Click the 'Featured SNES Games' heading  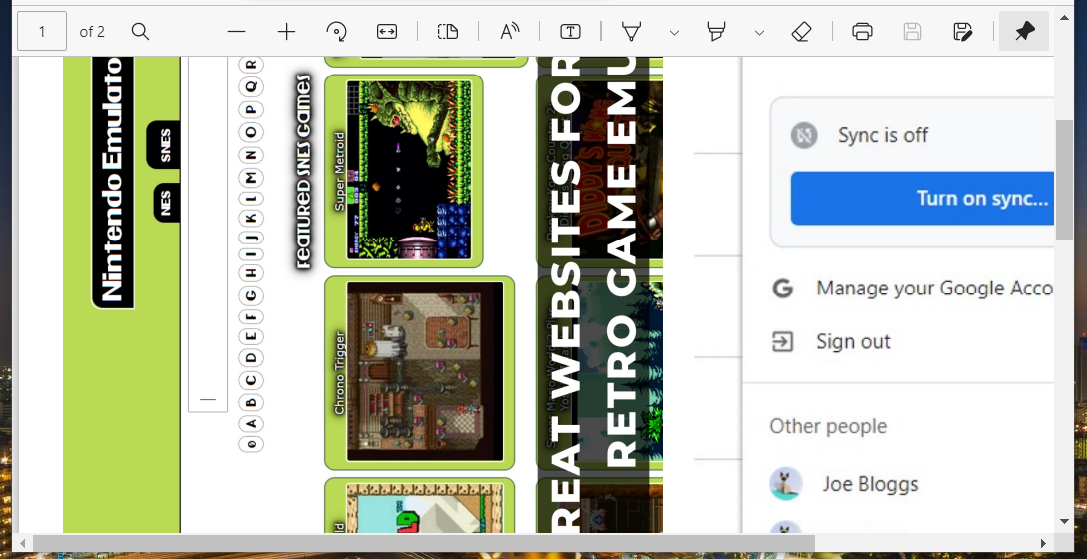303,171
